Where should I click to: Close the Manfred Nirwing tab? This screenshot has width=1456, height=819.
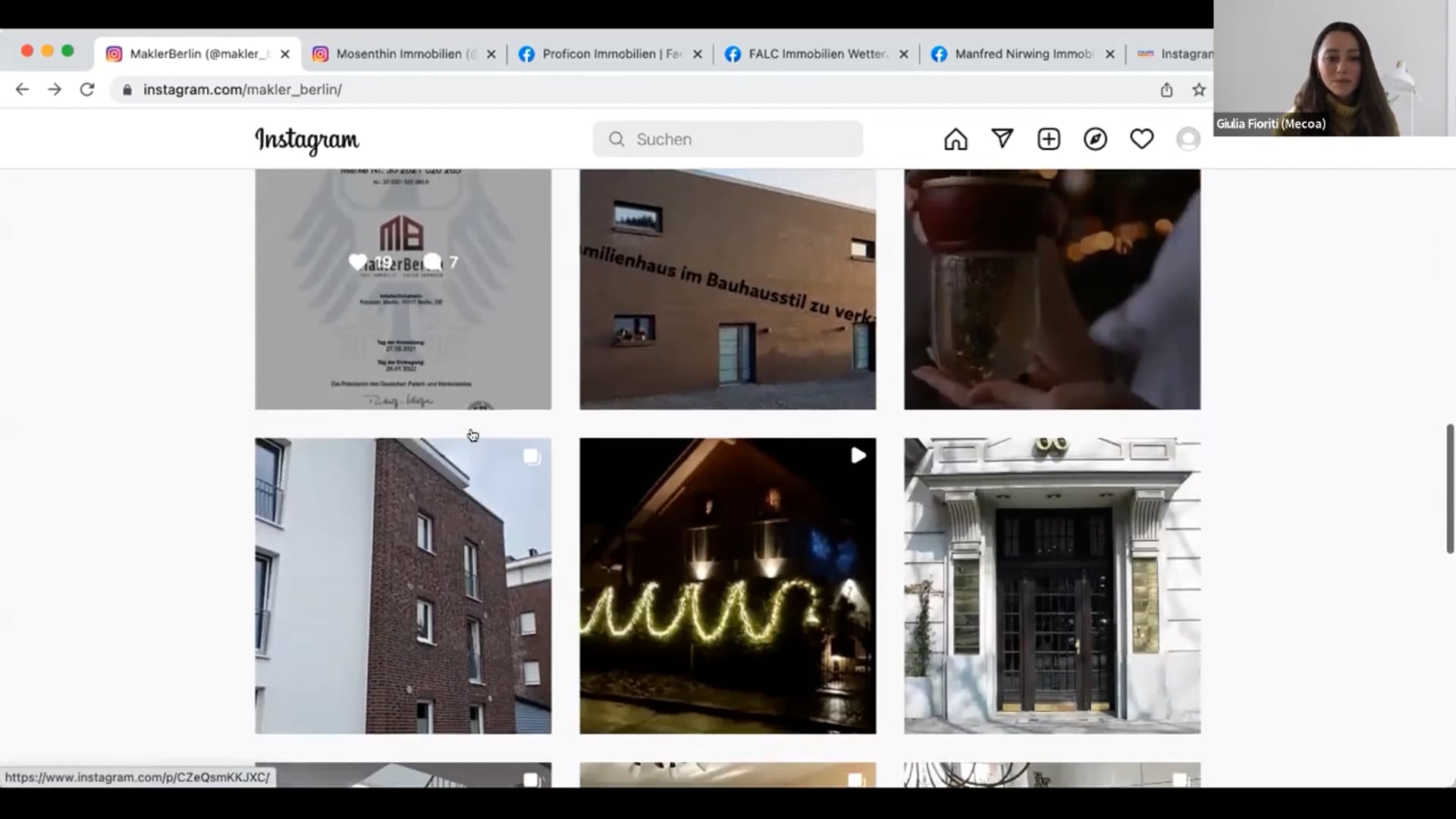click(1110, 54)
